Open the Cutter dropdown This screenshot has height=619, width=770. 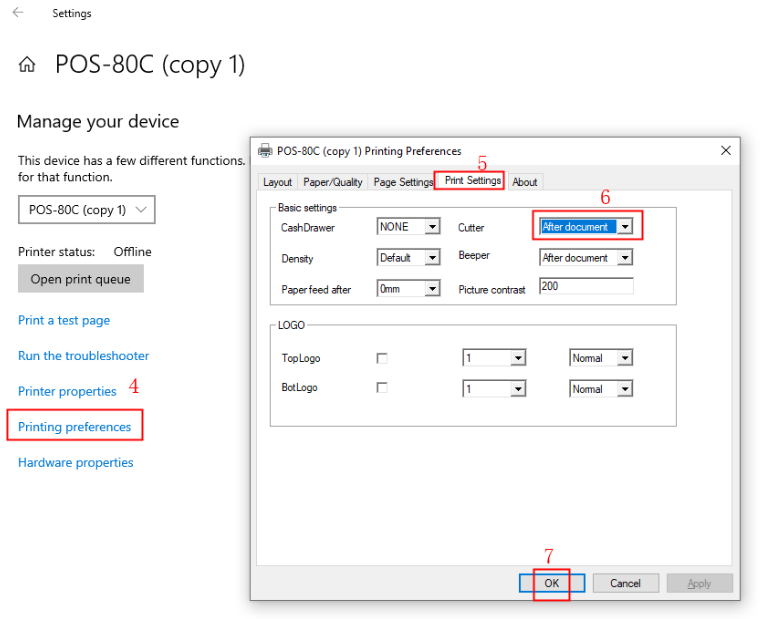click(586, 226)
